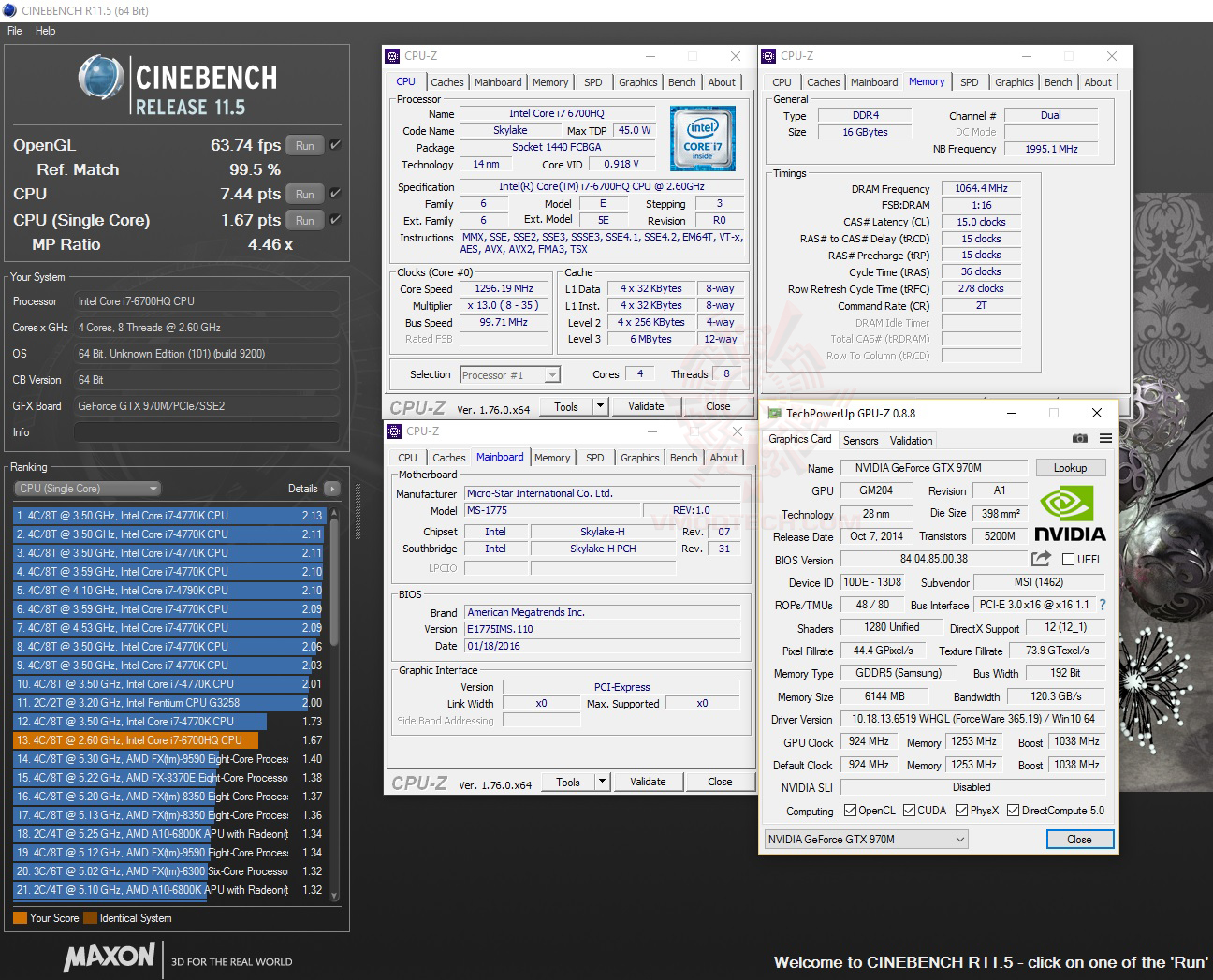Switch to Bench tab in CPU-Z Memory window

pos(1059,82)
